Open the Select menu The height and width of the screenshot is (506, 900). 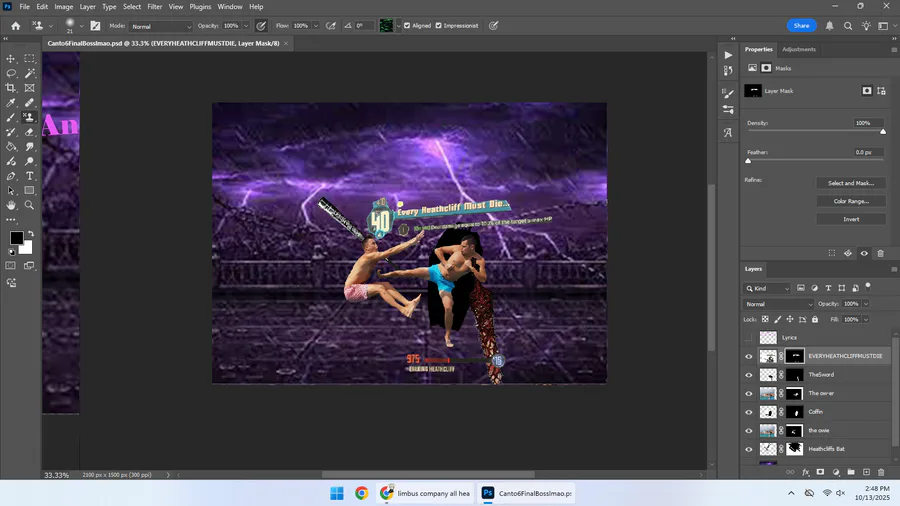click(132, 7)
